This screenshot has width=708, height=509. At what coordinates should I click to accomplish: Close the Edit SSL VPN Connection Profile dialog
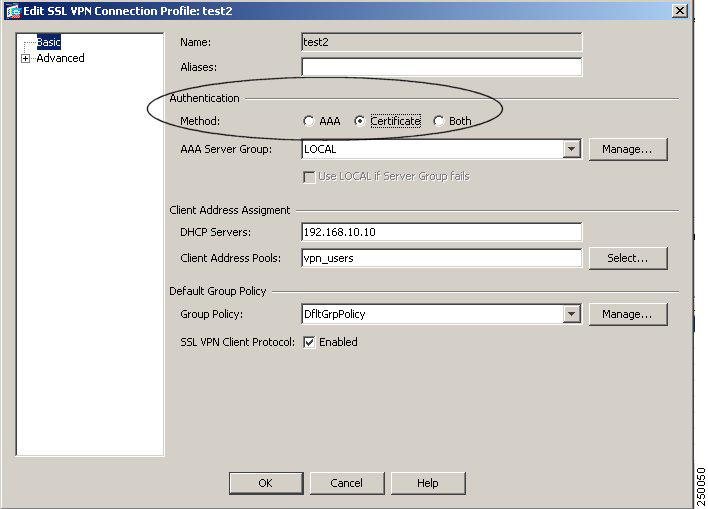680,10
